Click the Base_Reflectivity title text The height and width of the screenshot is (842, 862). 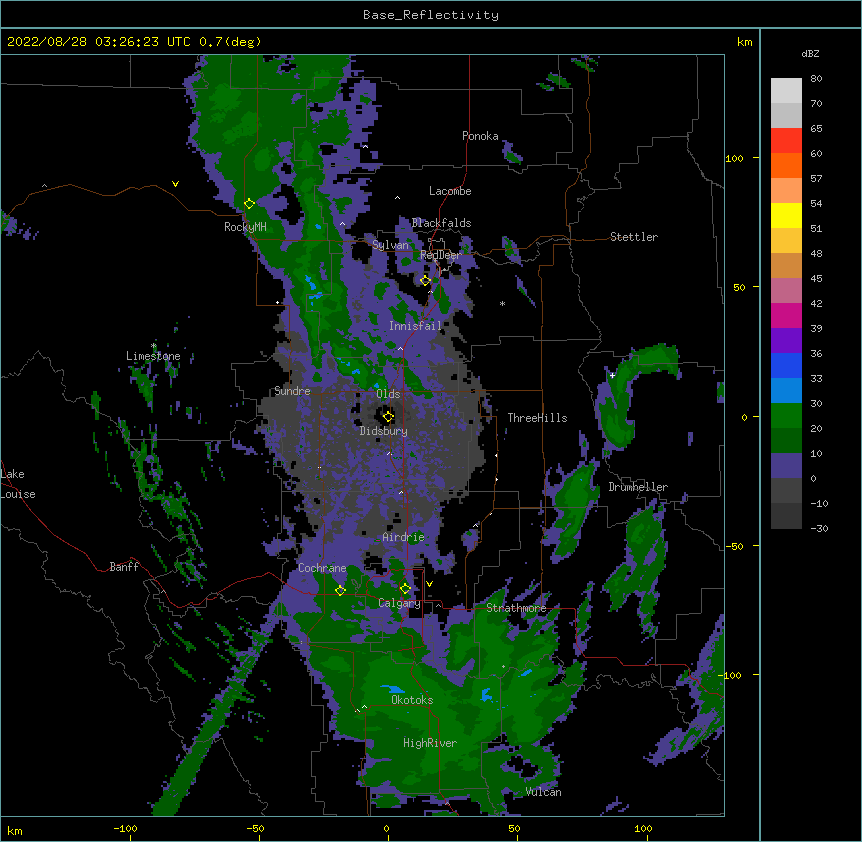click(431, 15)
